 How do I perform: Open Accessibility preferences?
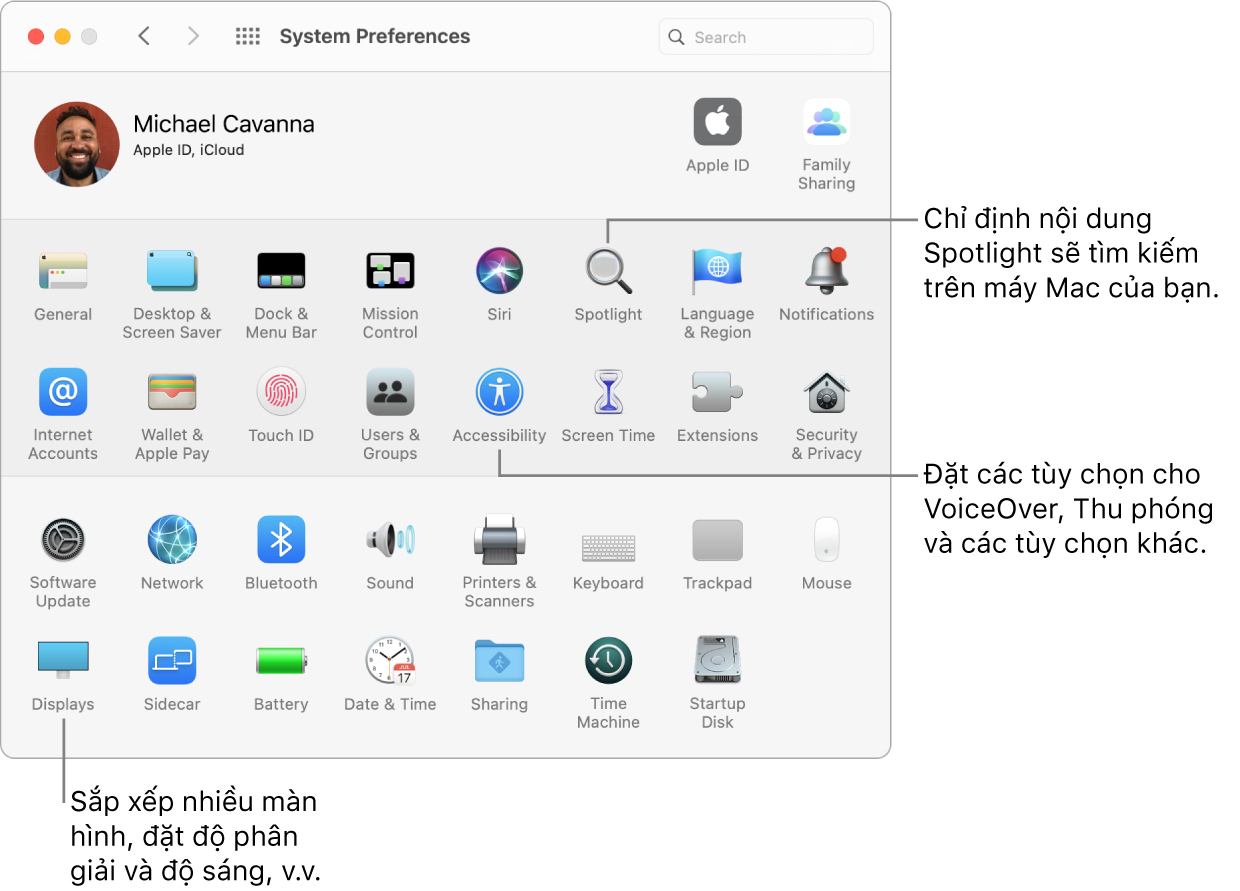[499, 392]
